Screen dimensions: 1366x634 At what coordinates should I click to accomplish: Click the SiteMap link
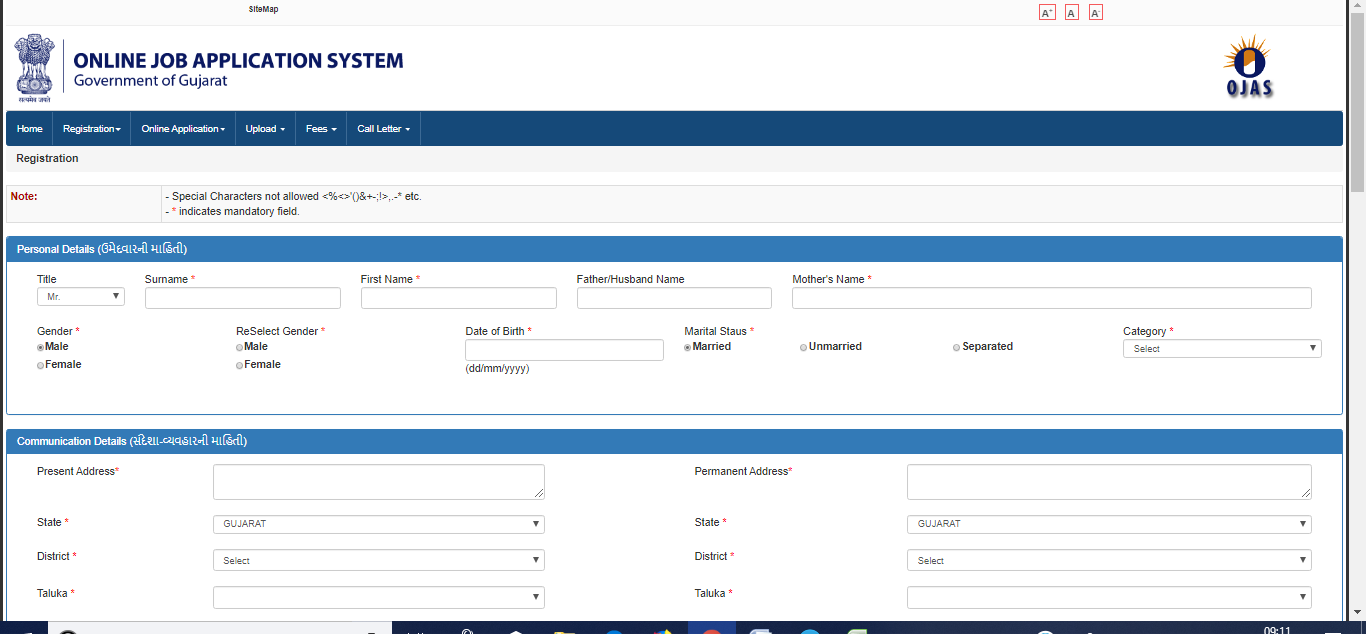click(x=264, y=8)
